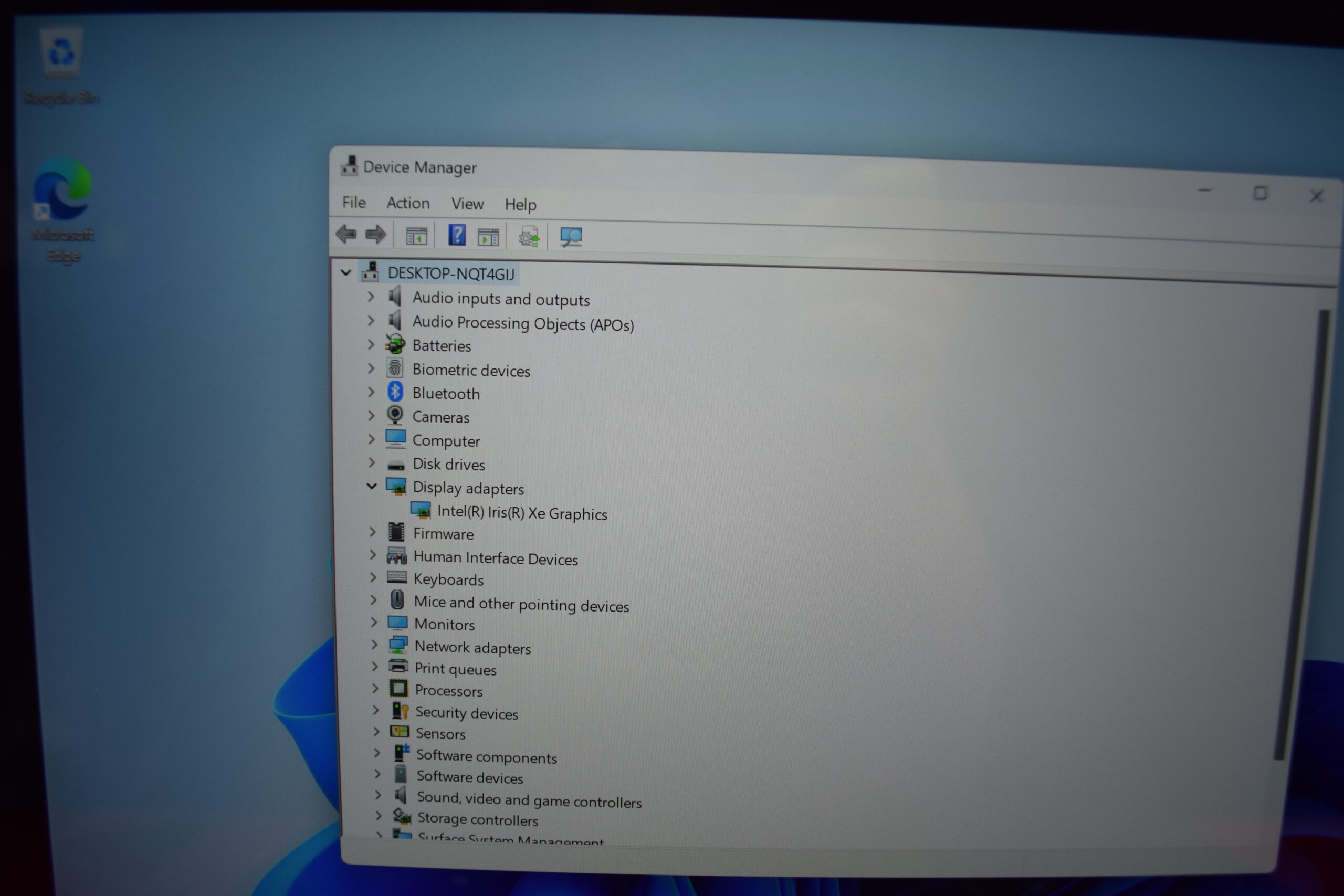Select the Sensors label
1344x896 pixels.
(440, 734)
